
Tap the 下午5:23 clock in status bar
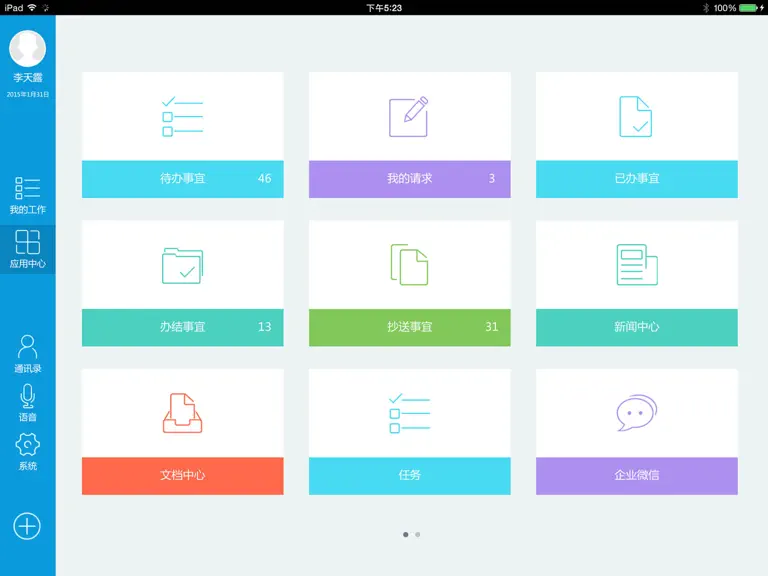click(x=384, y=8)
